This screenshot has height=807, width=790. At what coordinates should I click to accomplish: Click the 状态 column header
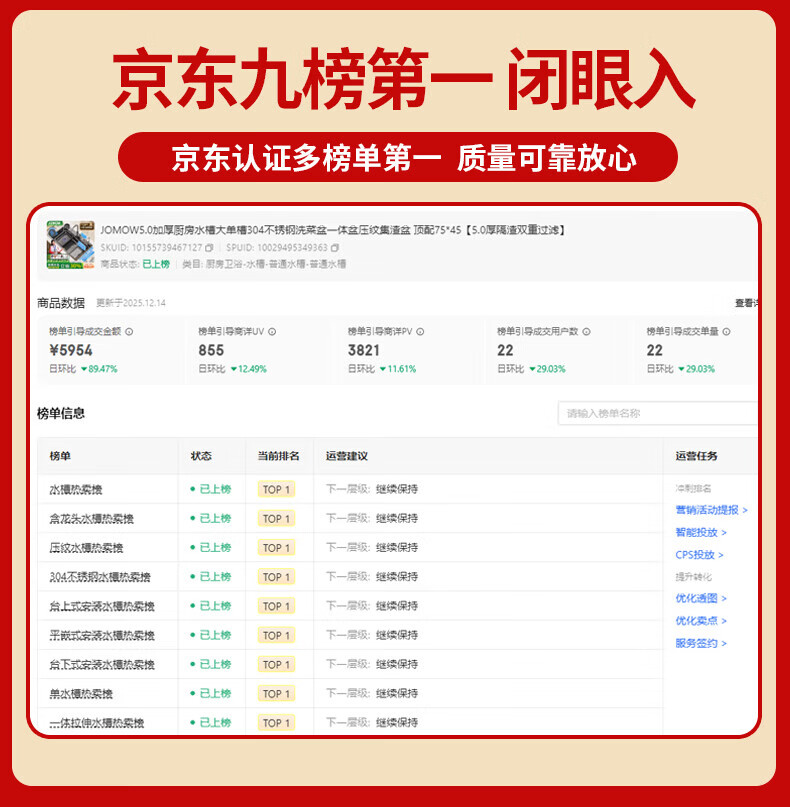(201, 456)
